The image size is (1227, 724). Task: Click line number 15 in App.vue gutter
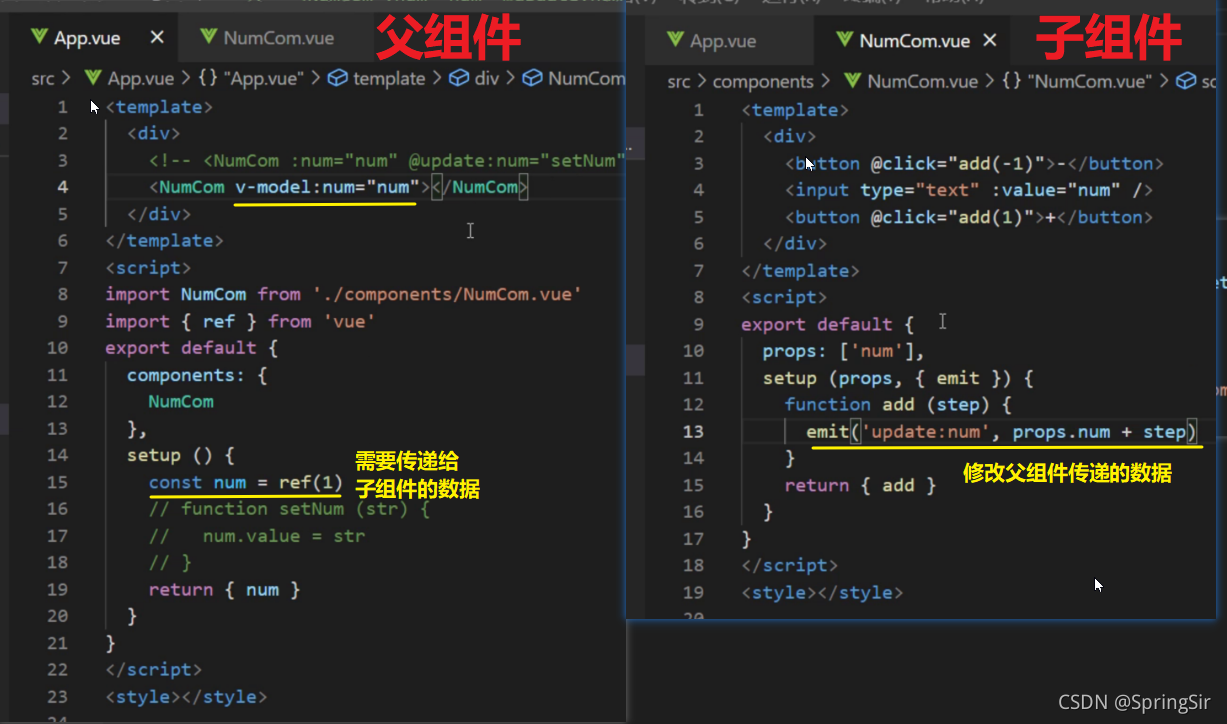(57, 483)
